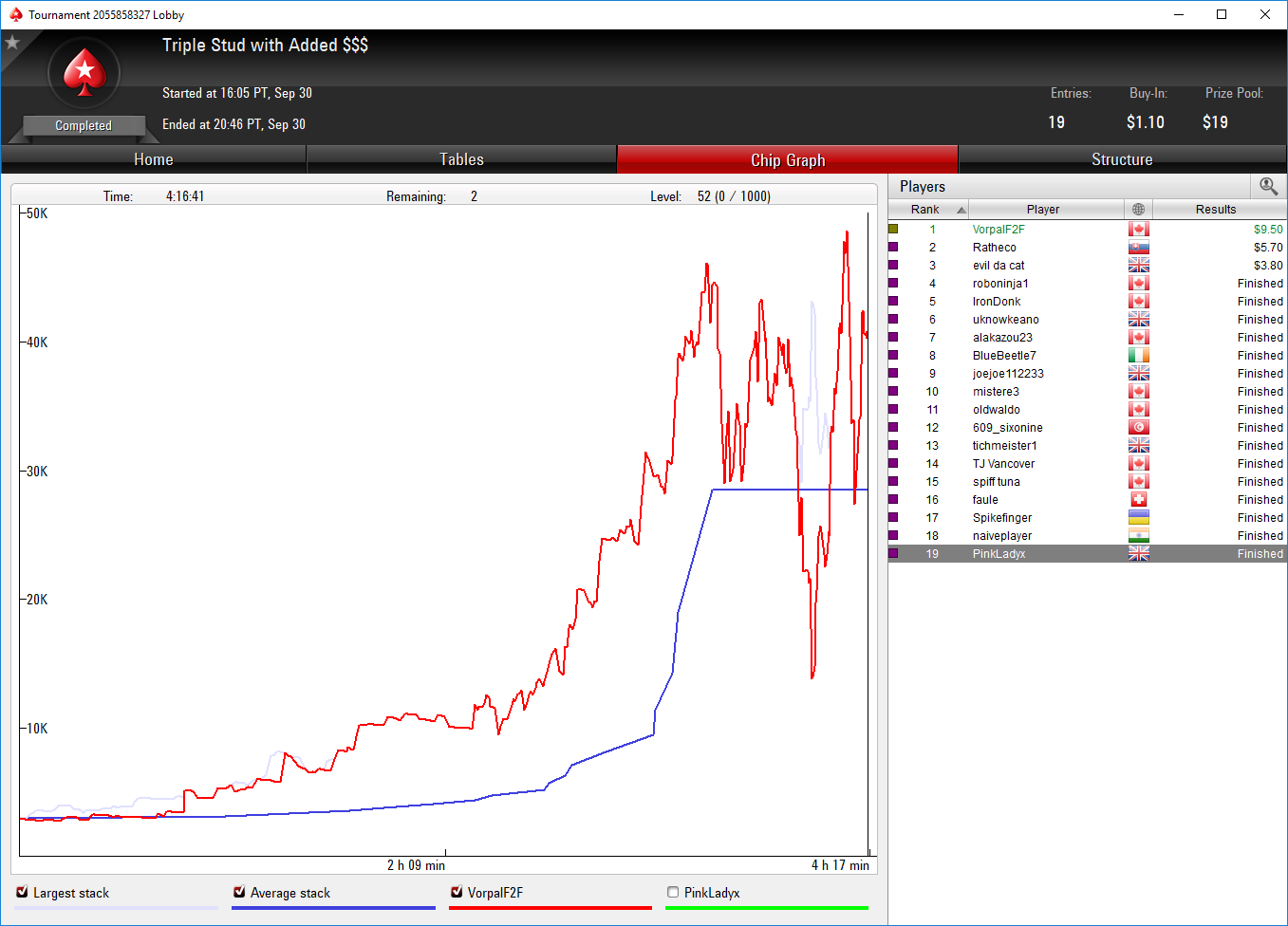Click the UK flag next to PinkLadyx
This screenshot has width=1288, height=926.
(x=1139, y=553)
